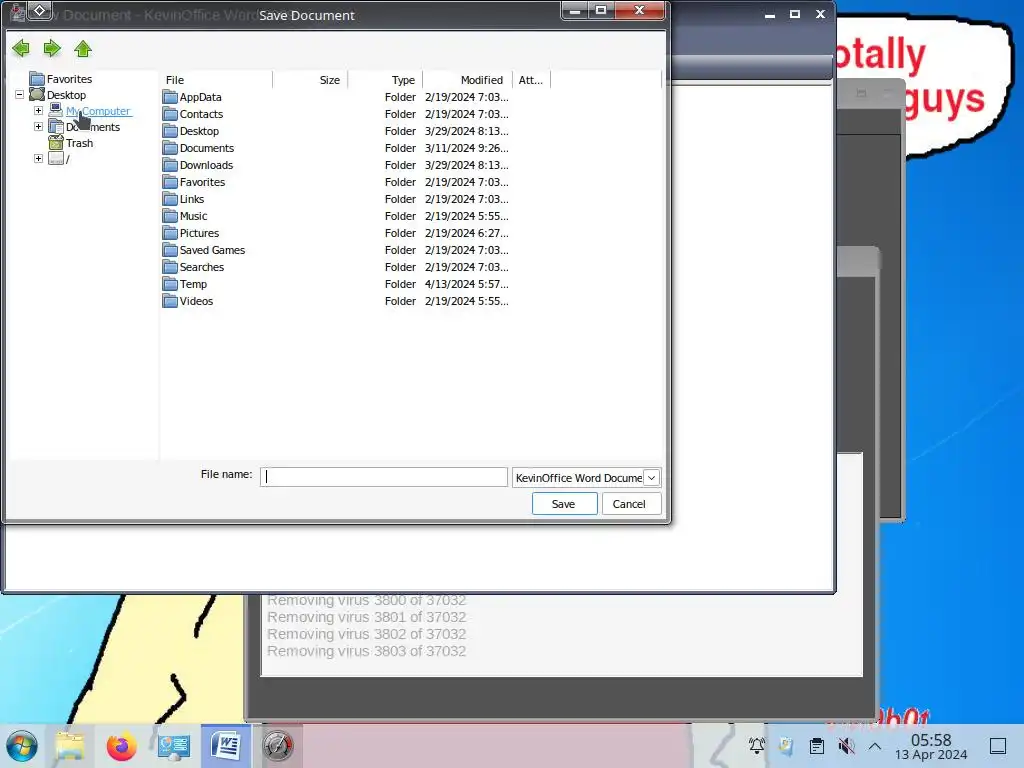Select the Documents folder icon in file list
This screenshot has height=768, width=1024.
pos(170,148)
